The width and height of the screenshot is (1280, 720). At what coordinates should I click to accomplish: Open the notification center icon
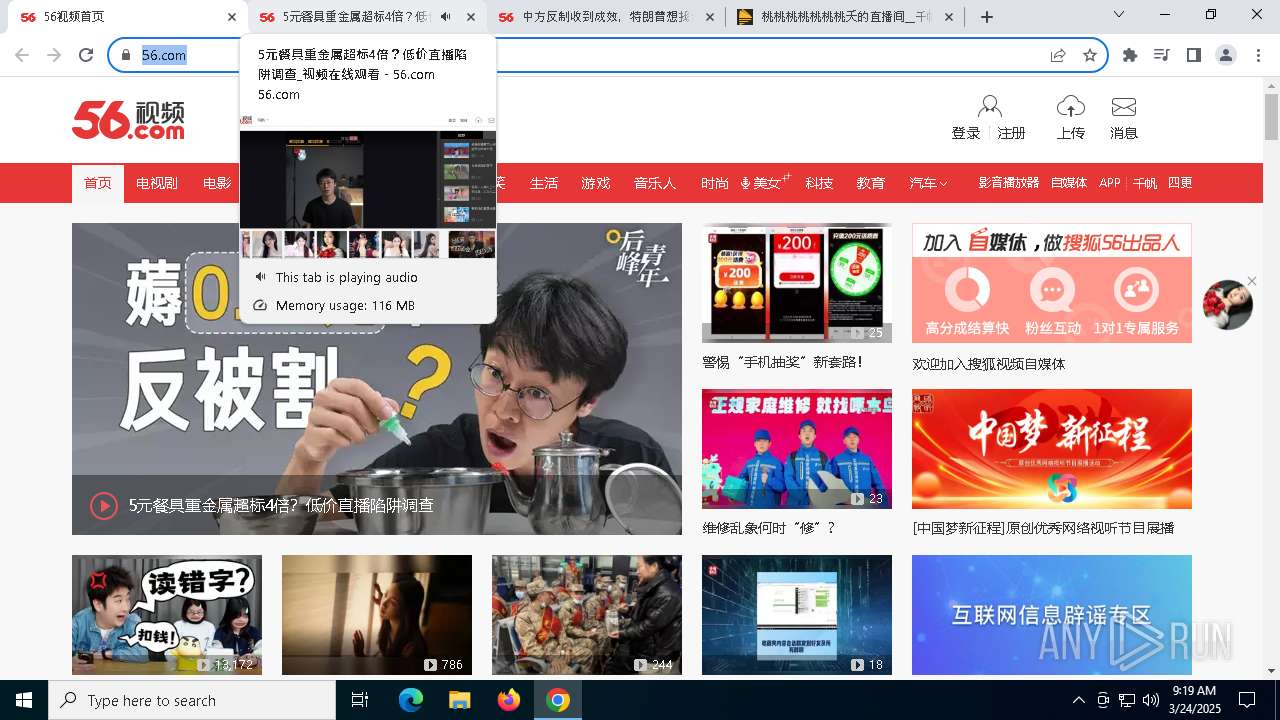click(1247, 700)
